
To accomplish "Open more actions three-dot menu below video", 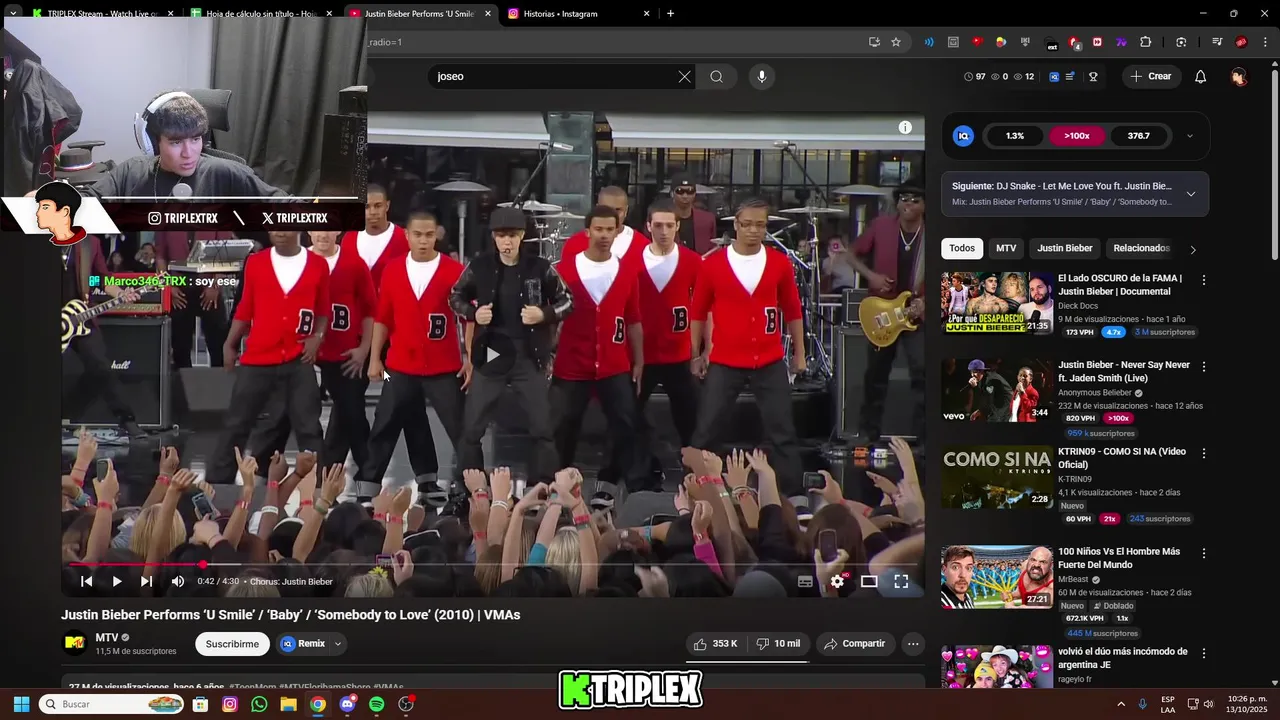I will tap(912, 644).
